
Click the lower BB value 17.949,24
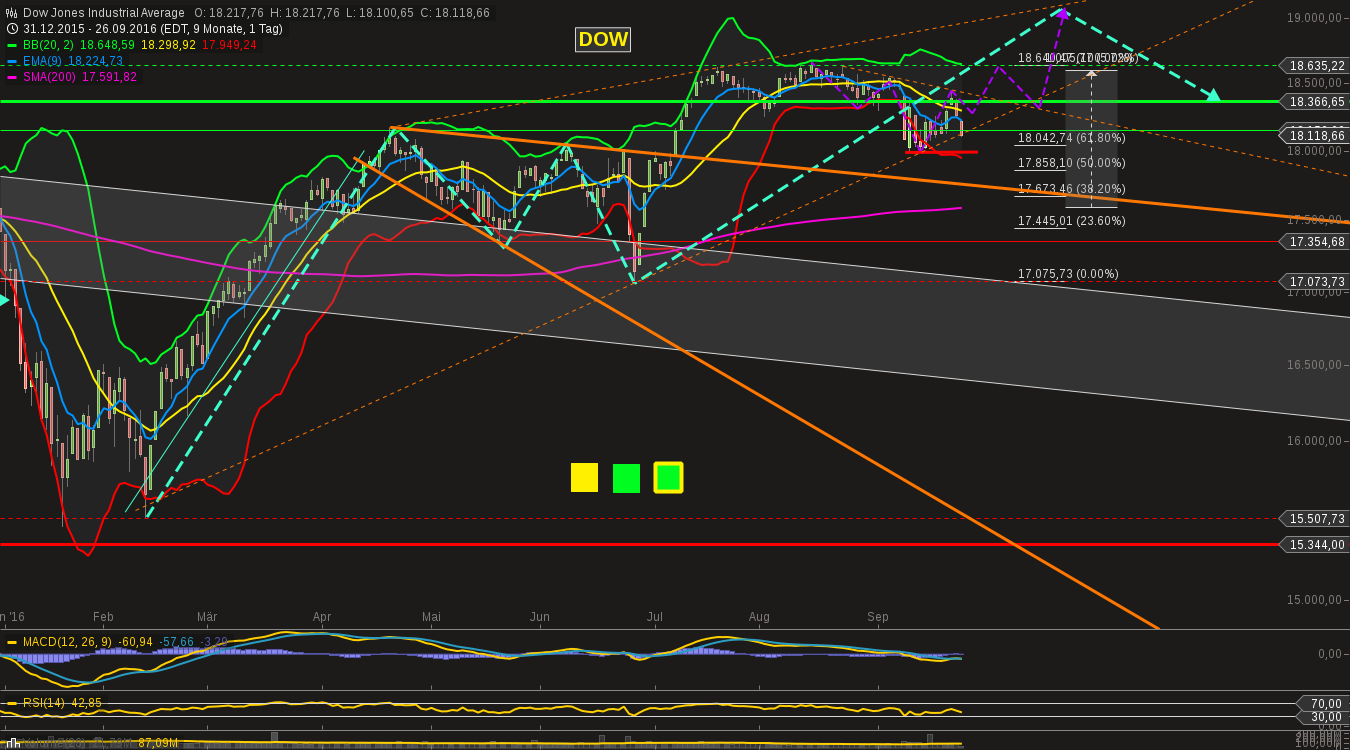229,45
